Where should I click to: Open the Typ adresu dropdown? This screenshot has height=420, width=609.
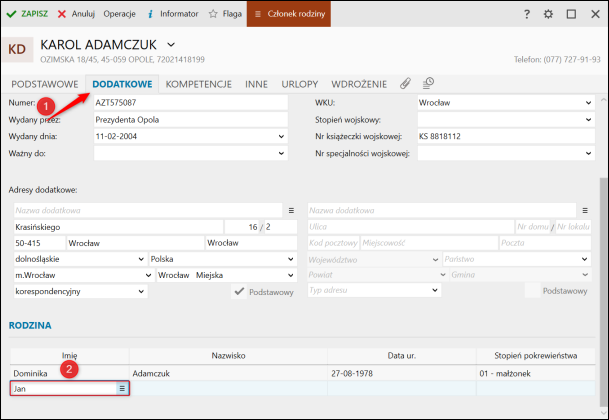[435, 290]
